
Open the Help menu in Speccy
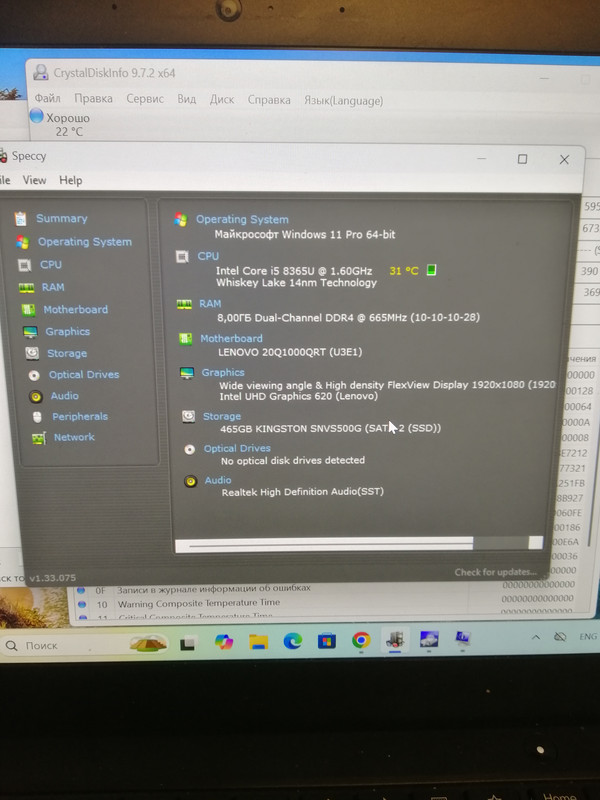tap(70, 180)
